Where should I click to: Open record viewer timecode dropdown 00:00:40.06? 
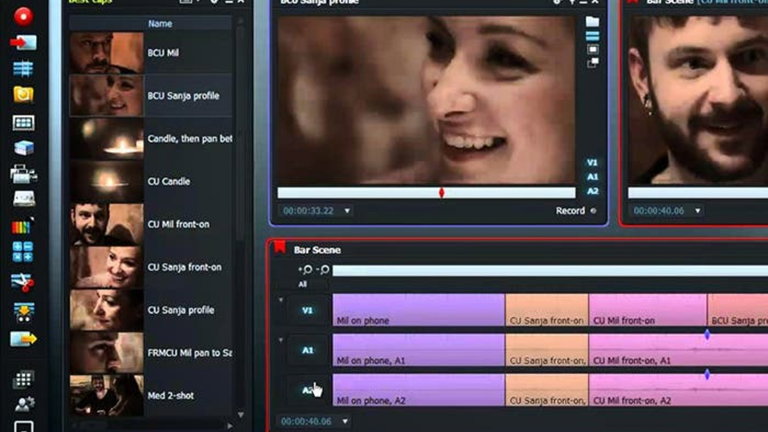(697, 211)
